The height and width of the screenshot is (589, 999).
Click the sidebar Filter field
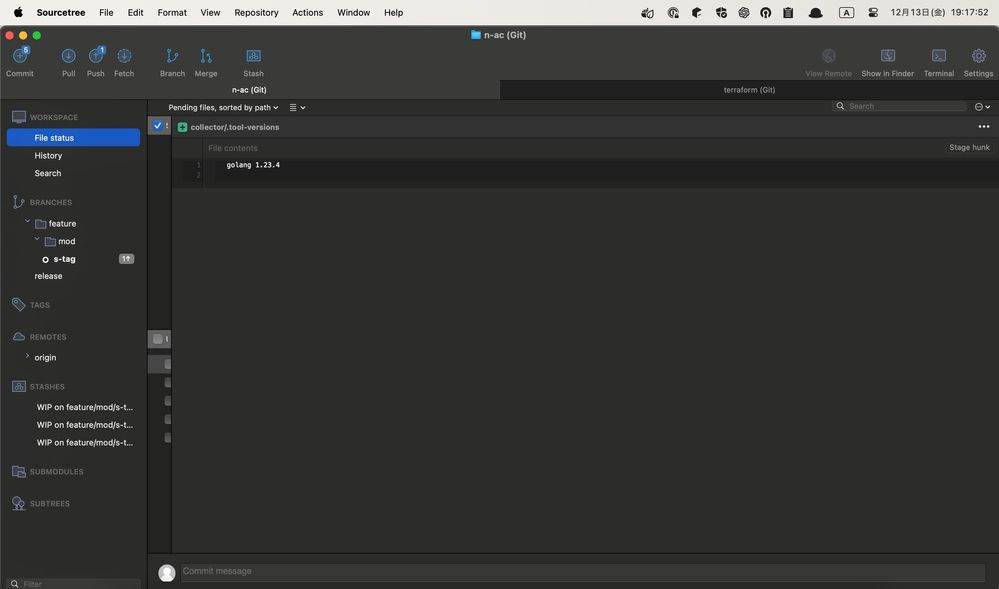tap(75, 583)
